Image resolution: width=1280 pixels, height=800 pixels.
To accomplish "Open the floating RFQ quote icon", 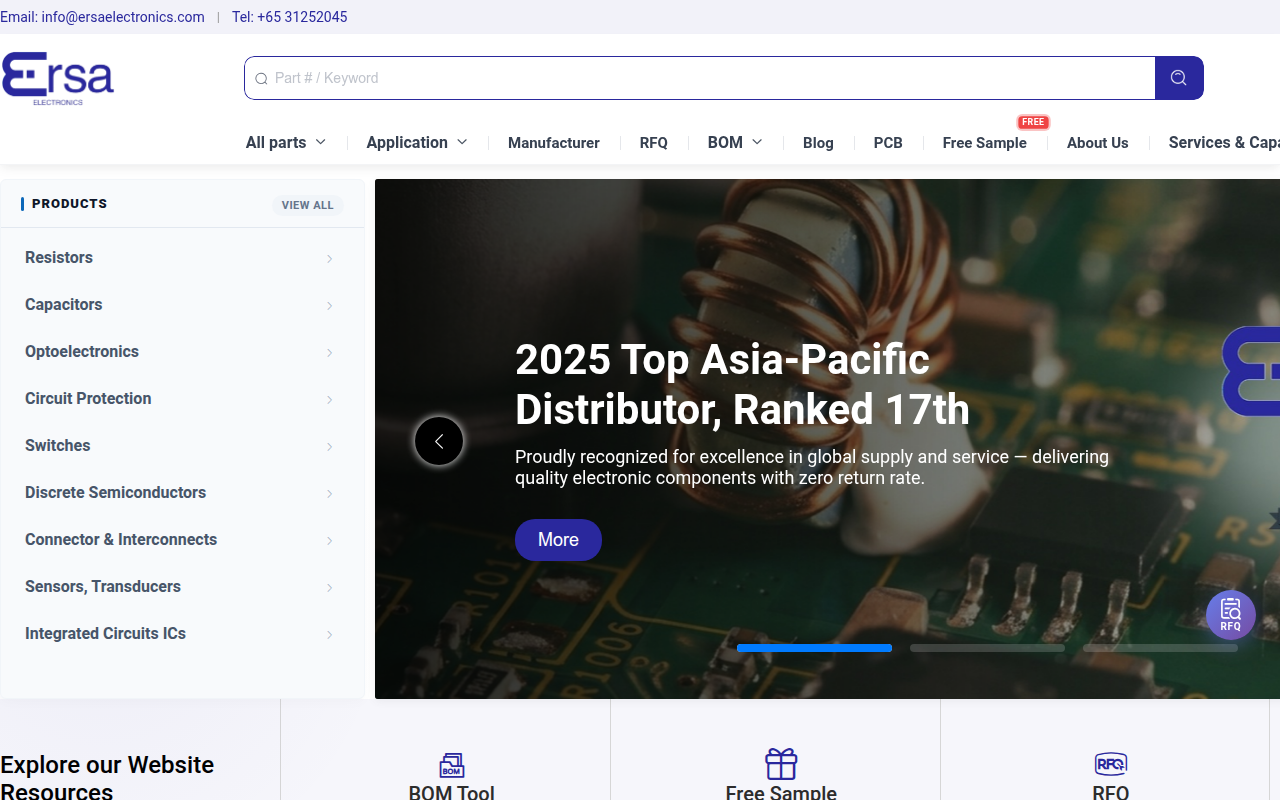I will 1230,614.
